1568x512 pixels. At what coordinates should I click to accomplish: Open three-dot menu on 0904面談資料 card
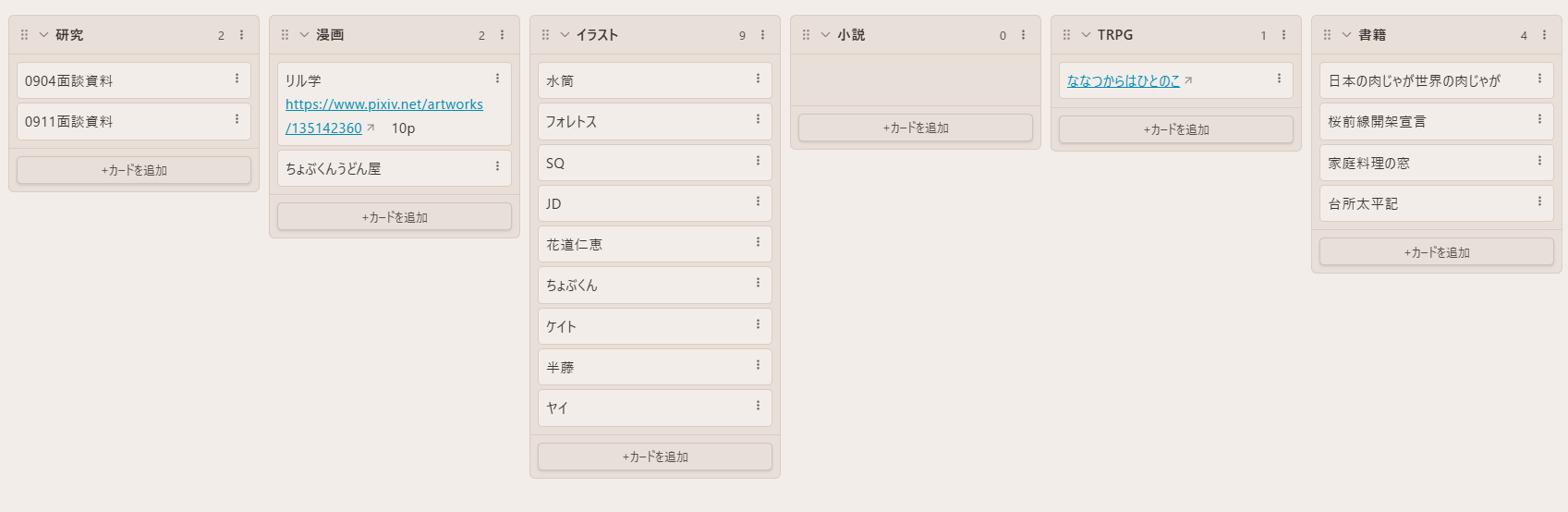coord(237,79)
